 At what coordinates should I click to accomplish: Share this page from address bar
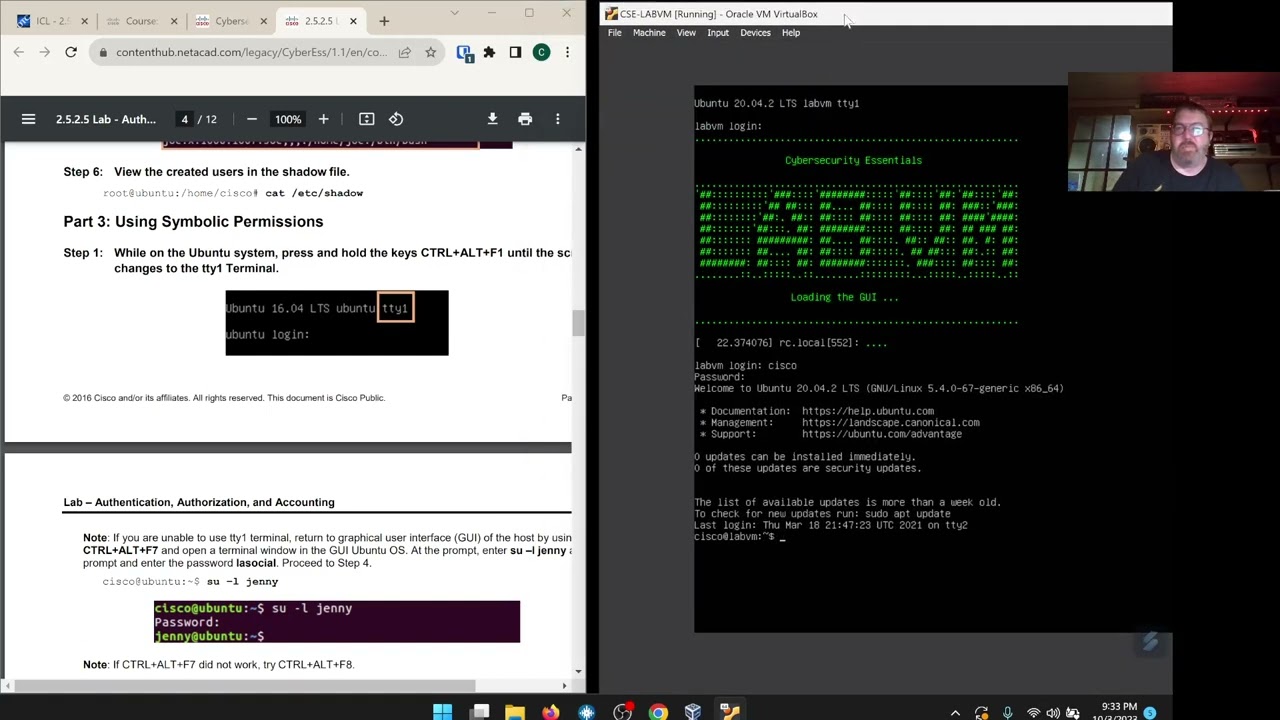[x=404, y=52]
